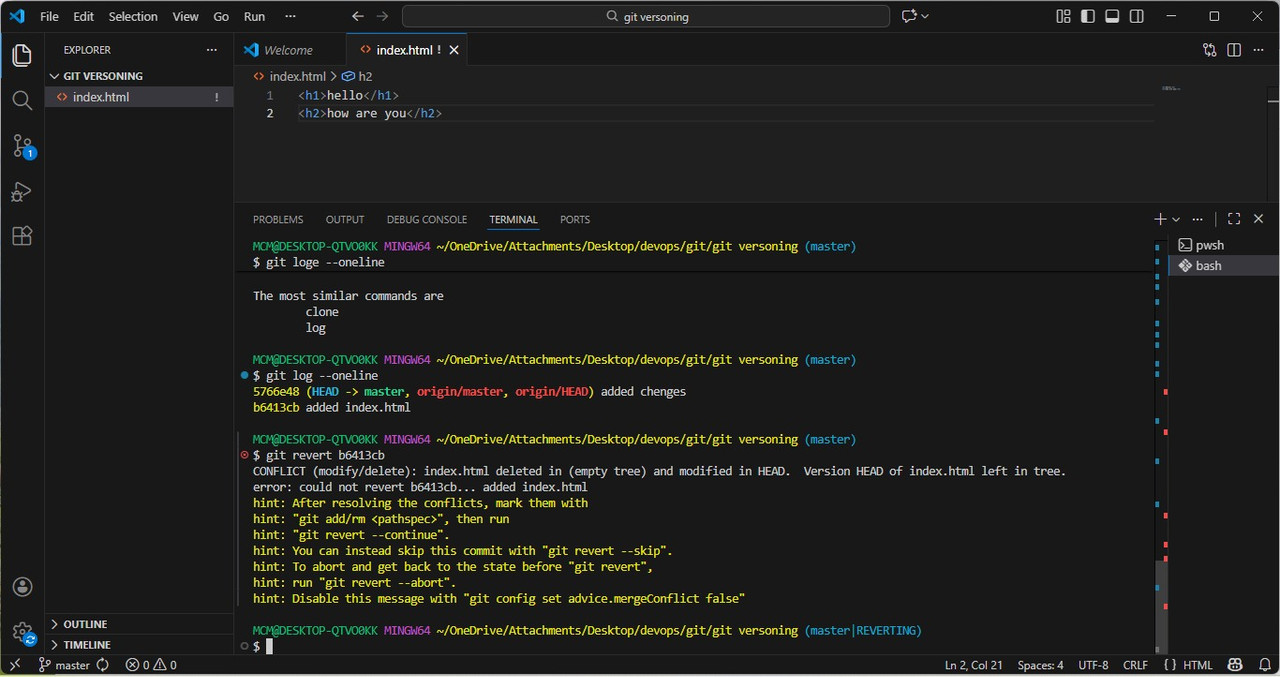Click Open Changes icon in editor toolbar
The height and width of the screenshot is (677, 1280).
pyautogui.click(x=1210, y=50)
